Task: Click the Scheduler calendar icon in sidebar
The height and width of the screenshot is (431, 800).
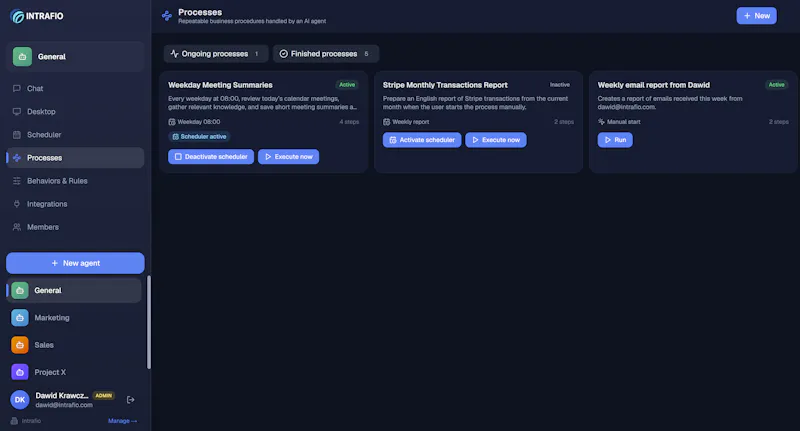Action: click(17, 135)
